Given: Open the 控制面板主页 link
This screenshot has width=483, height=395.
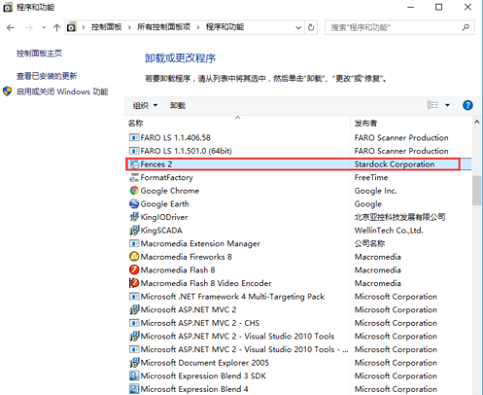Looking at the screenshot, I should point(39,53).
